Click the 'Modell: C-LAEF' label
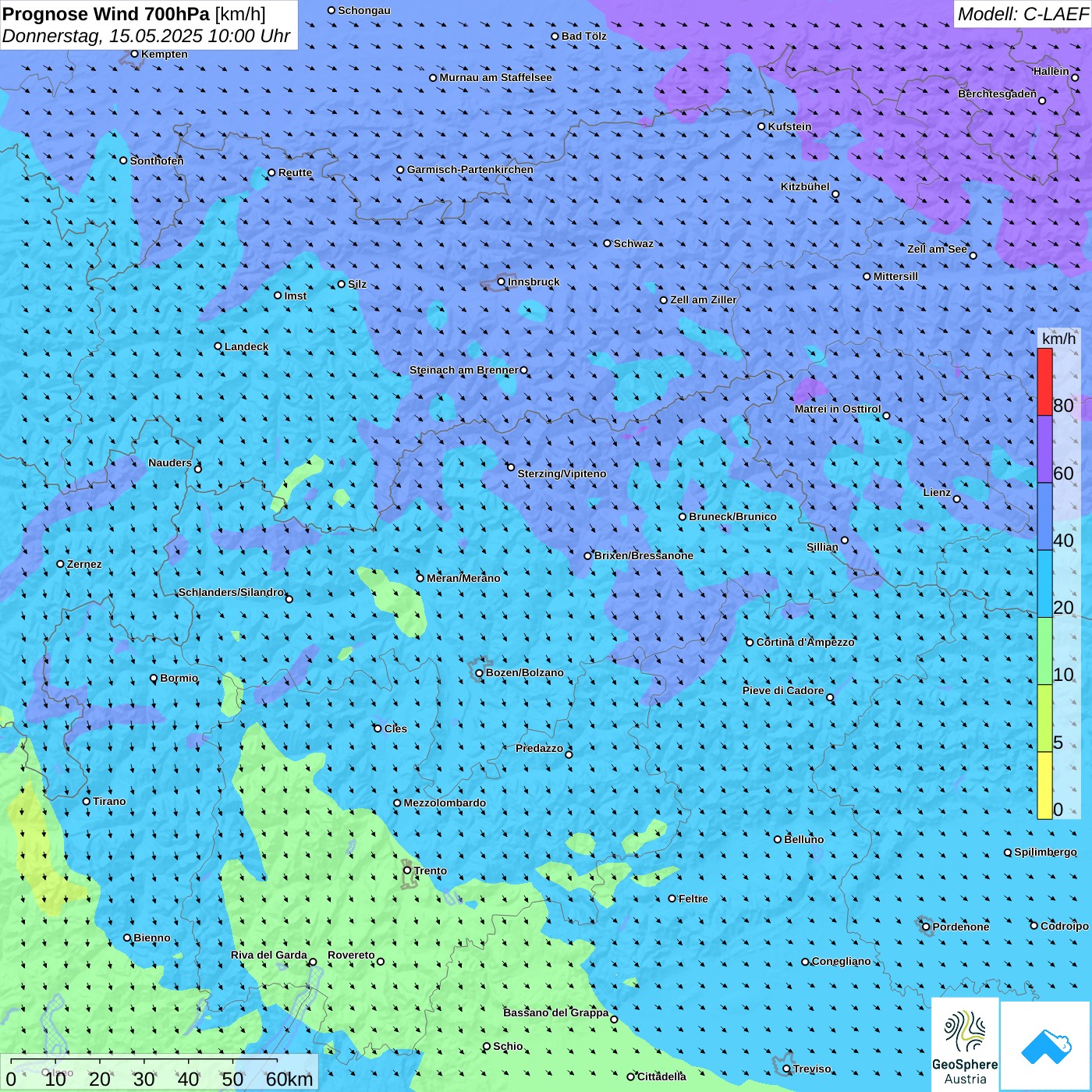Screen dimensions: 1092x1092 click(x=1023, y=14)
